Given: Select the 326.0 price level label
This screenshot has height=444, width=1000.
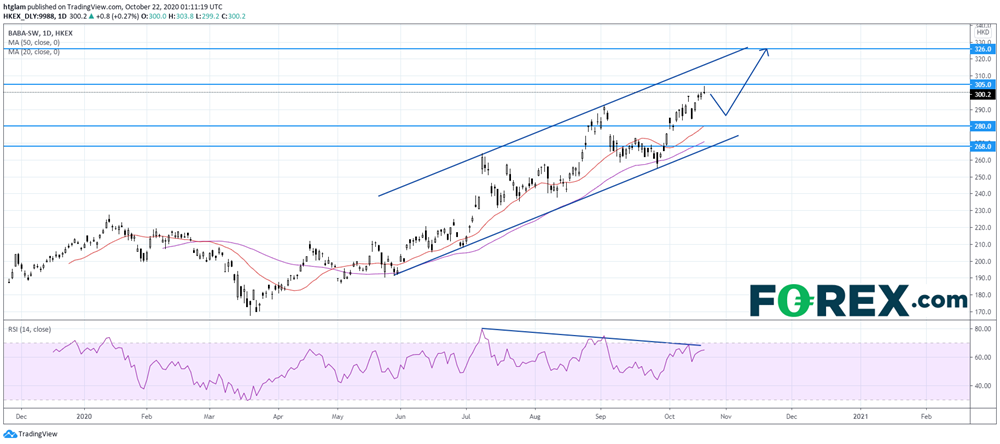Looking at the screenshot, I should pos(981,48).
